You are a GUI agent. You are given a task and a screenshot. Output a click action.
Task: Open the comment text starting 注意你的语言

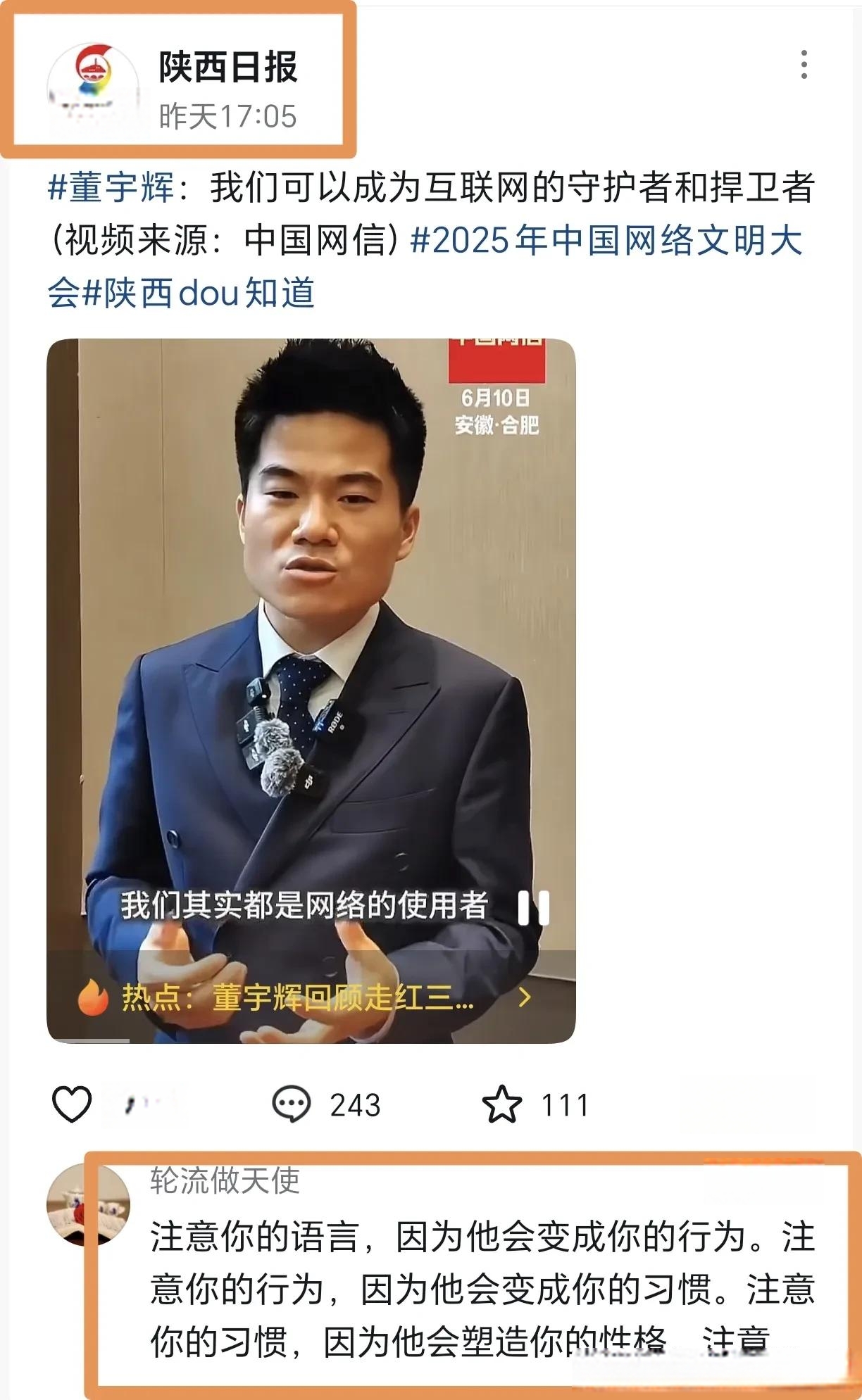[482, 1289]
